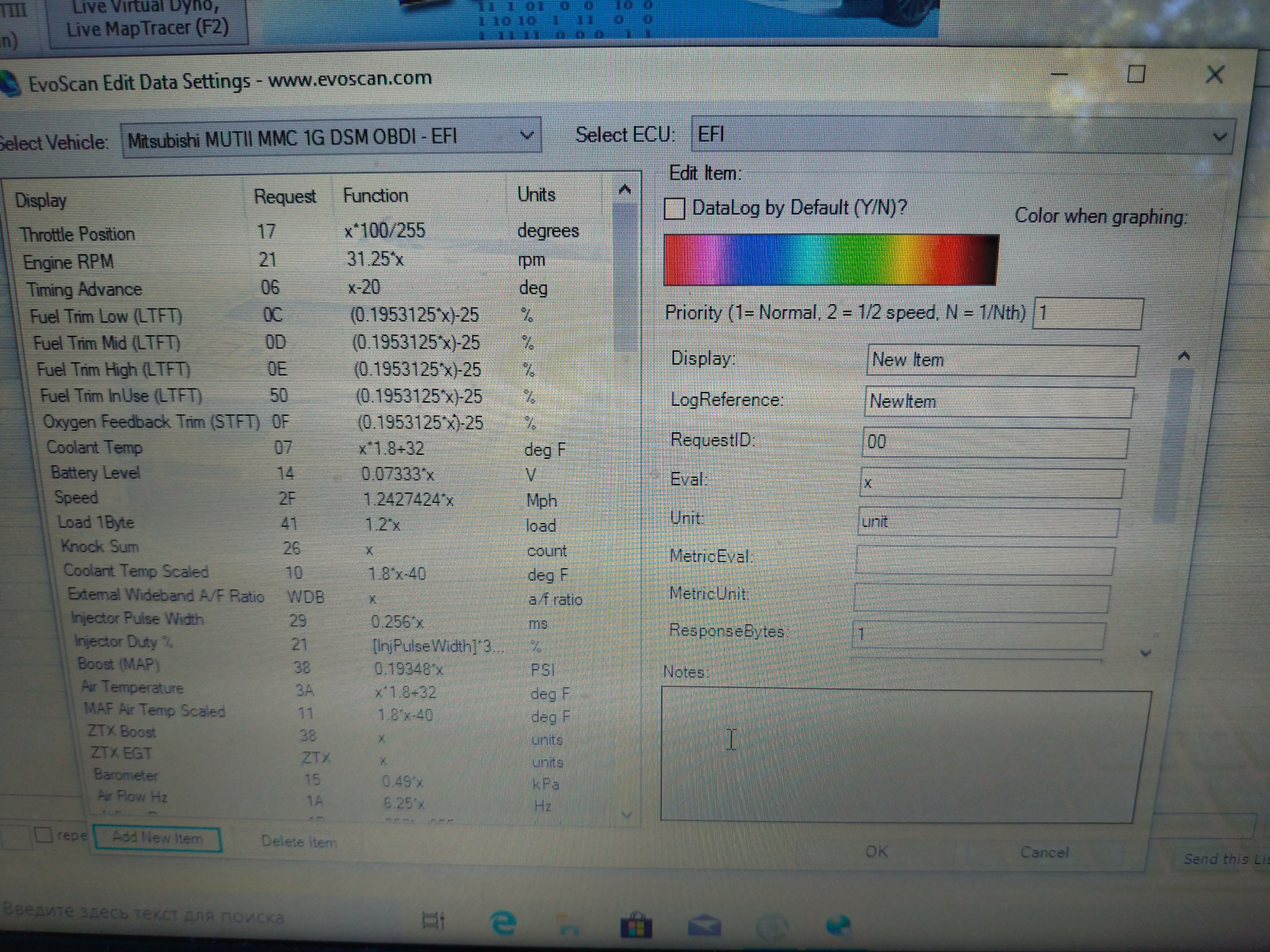Image resolution: width=1270 pixels, height=952 pixels.
Task: Click the Display column header
Action: click(x=126, y=200)
